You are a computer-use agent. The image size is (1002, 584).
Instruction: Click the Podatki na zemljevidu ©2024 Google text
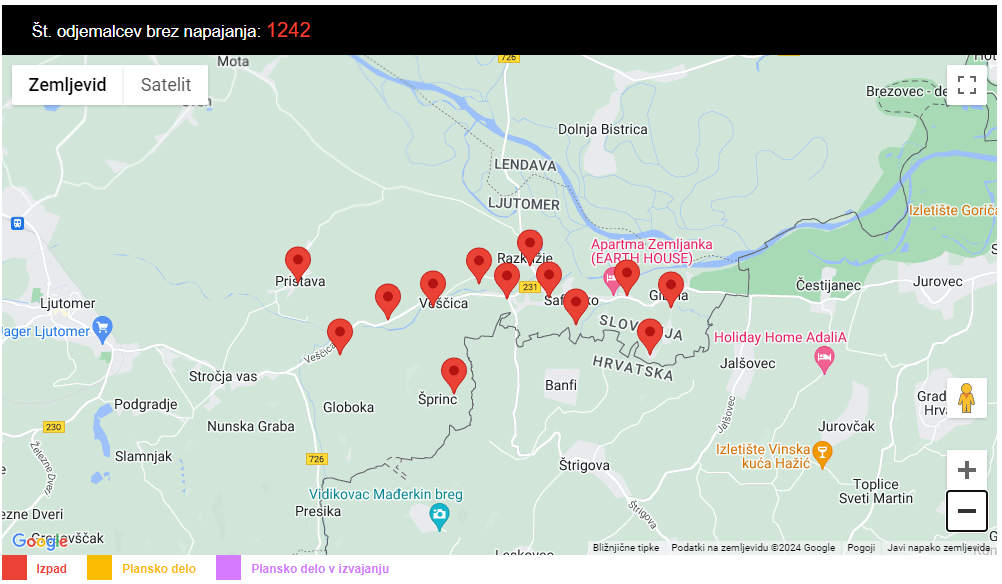click(753, 548)
